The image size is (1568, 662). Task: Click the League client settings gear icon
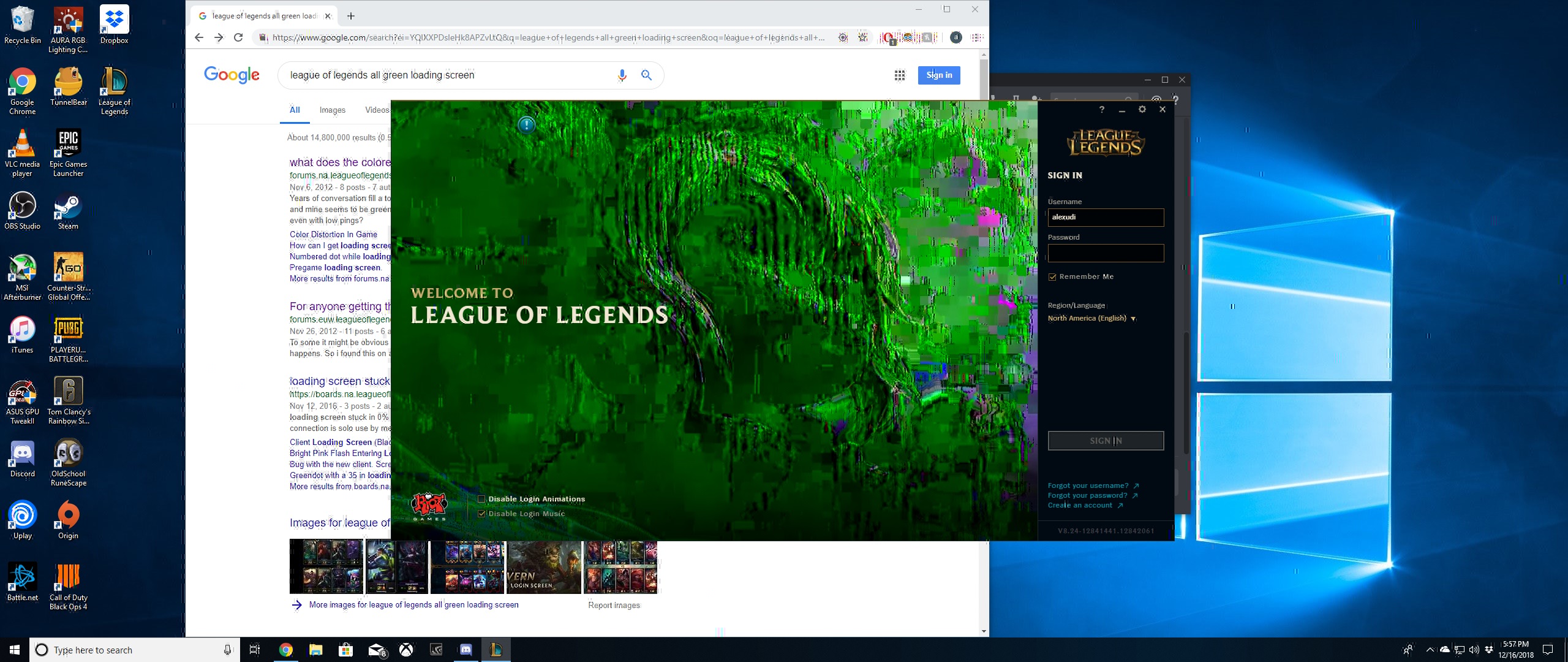1142,109
